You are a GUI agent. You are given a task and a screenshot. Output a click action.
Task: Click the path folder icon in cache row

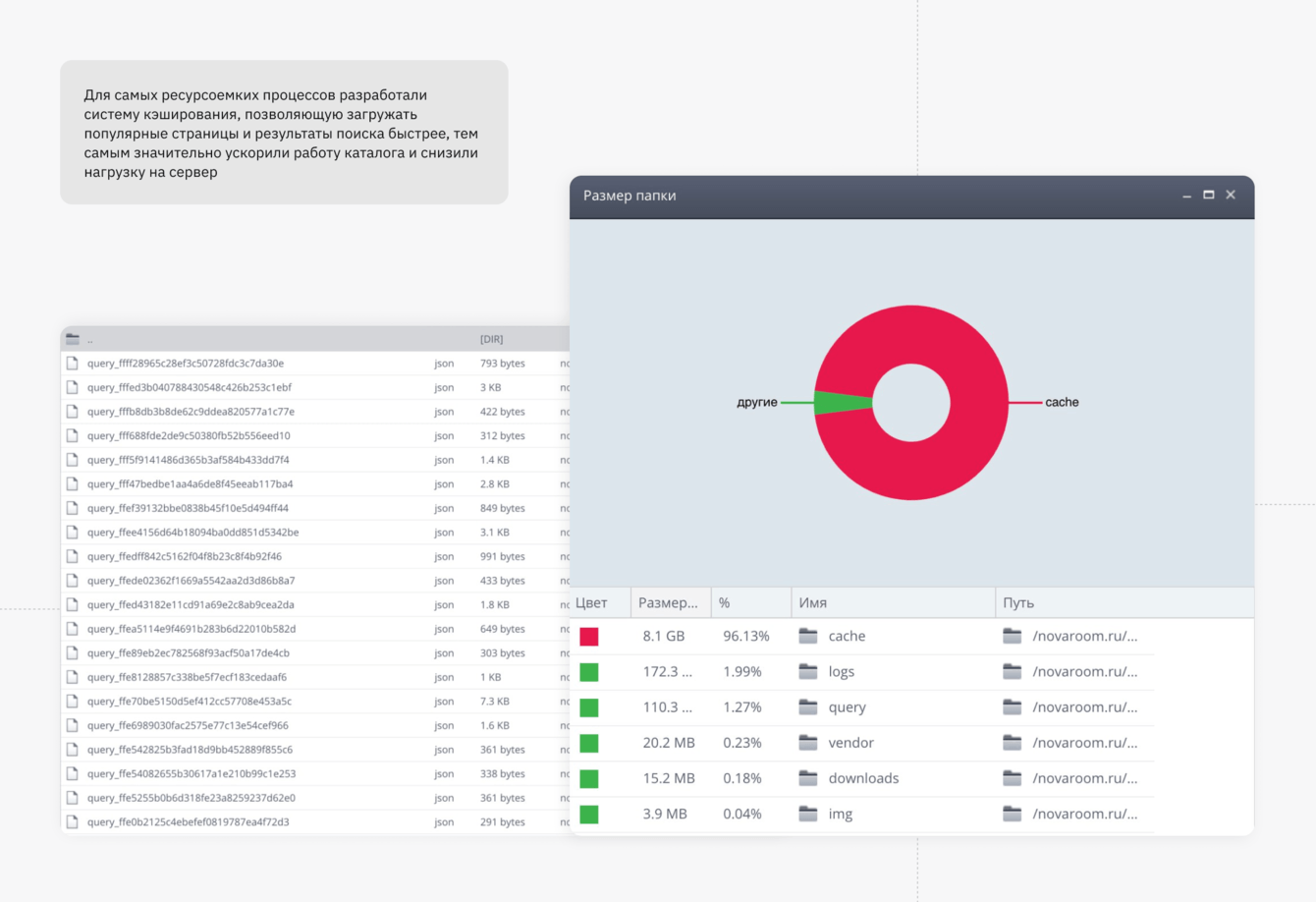[1013, 636]
